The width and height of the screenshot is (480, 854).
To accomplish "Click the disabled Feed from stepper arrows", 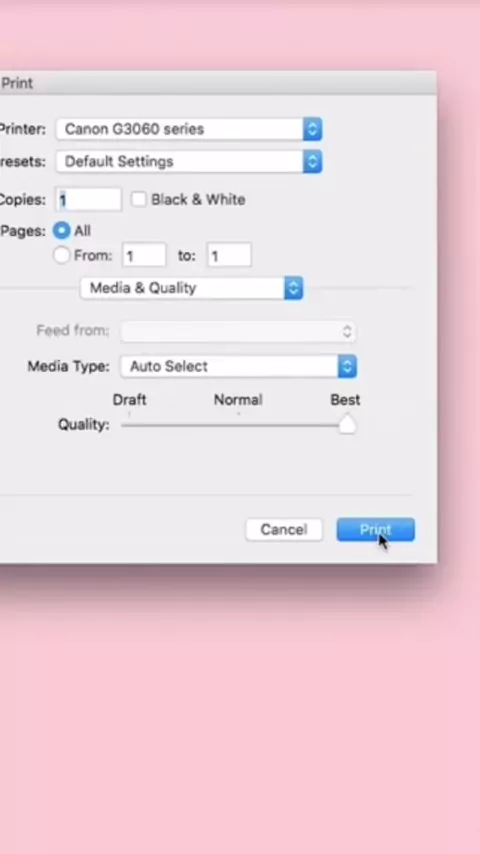I will [x=347, y=332].
